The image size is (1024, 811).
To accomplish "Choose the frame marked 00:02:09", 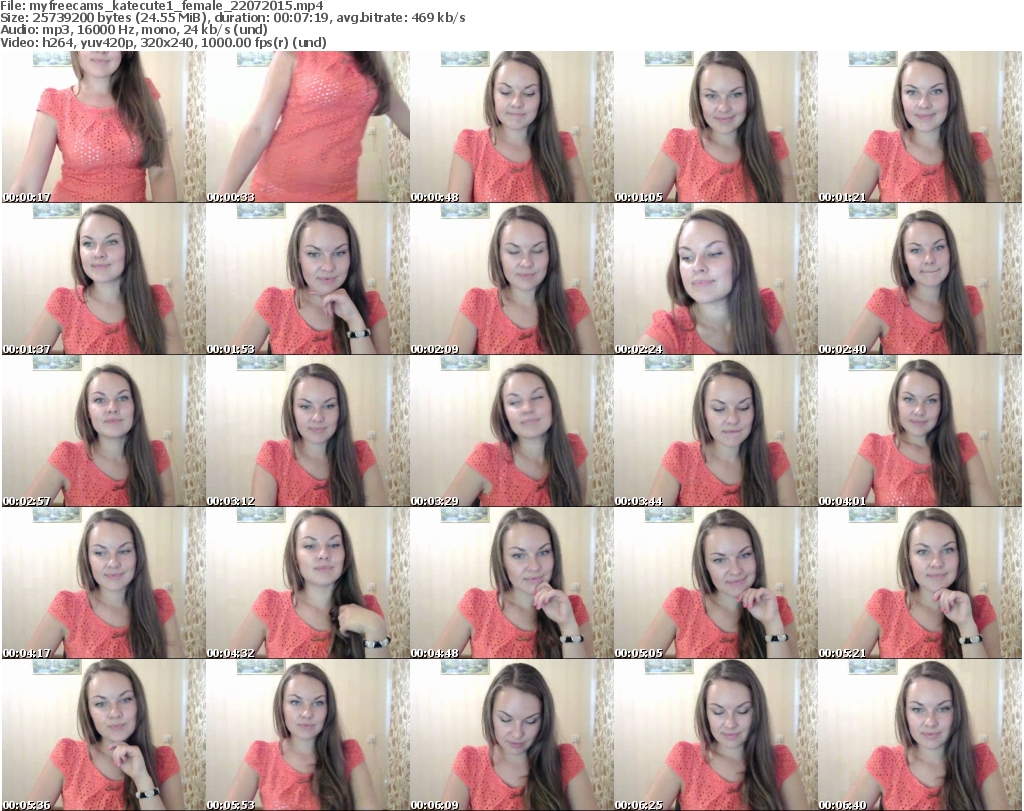I will click(511, 279).
